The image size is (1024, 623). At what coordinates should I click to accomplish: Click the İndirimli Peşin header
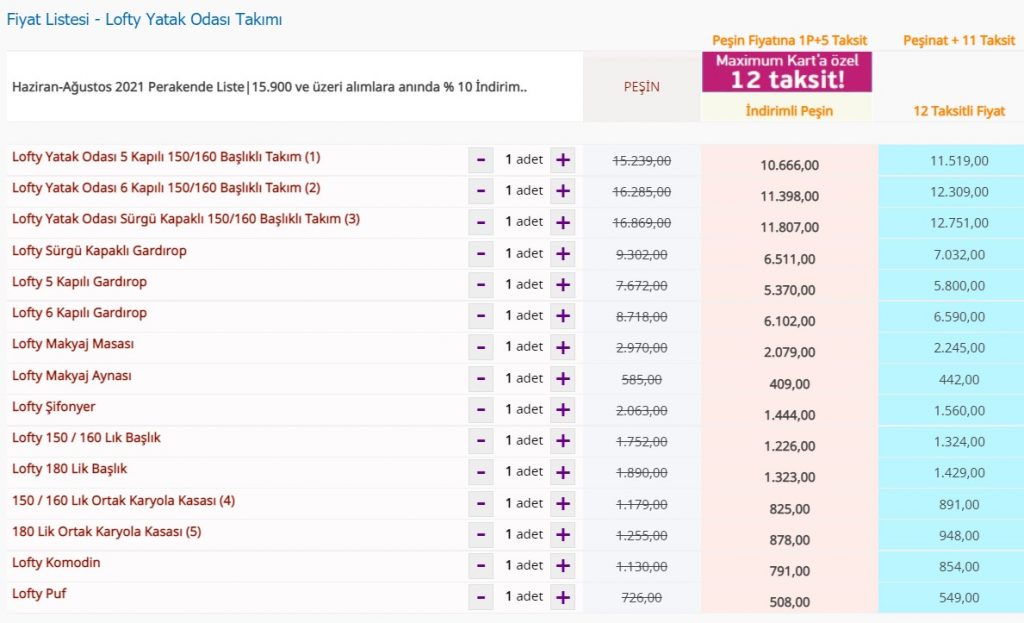[788, 111]
